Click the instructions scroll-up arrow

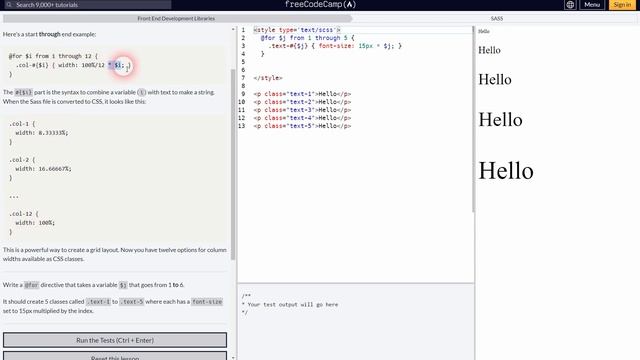click(x=233, y=29)
